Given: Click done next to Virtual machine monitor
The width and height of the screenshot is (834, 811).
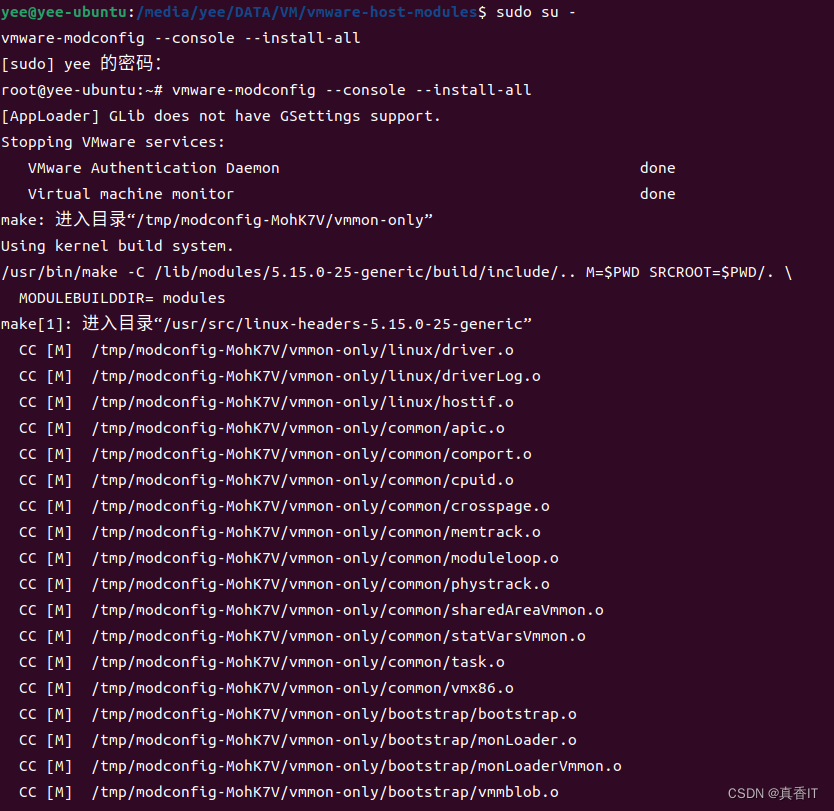Looking at the screenshot, I should (x=658, y=193).
